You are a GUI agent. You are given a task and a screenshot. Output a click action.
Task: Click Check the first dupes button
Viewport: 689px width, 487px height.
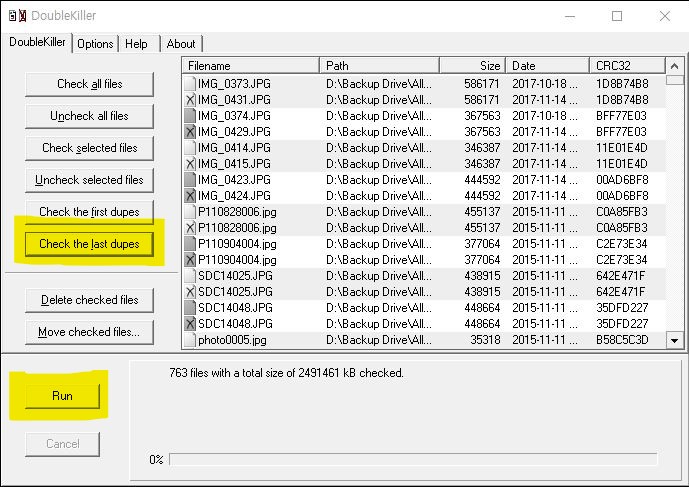(x=90, y=212)
